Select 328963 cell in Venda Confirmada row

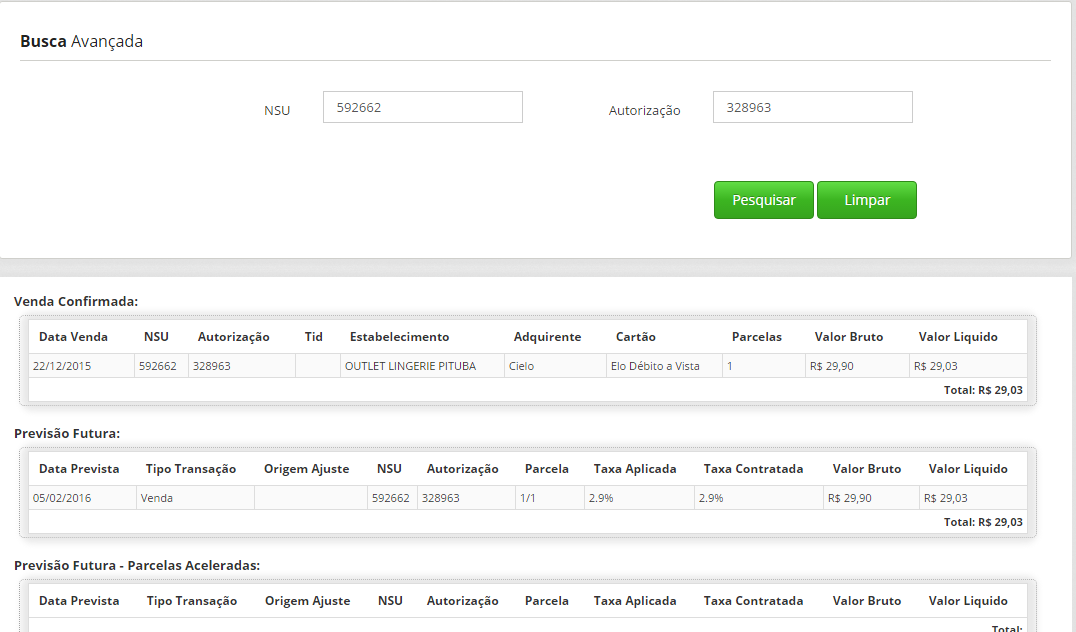(x=242, y=366)
